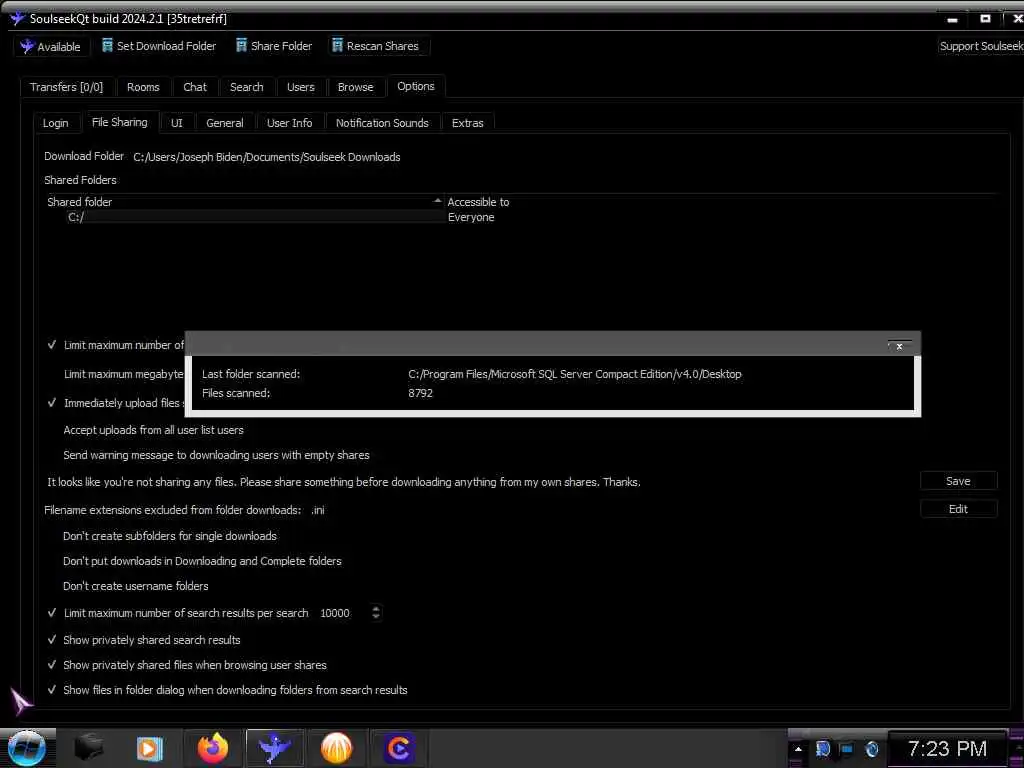This screenshot has height=768, width=1024.
Task: Open the Extras sub-tab
Action: [468, 123]
